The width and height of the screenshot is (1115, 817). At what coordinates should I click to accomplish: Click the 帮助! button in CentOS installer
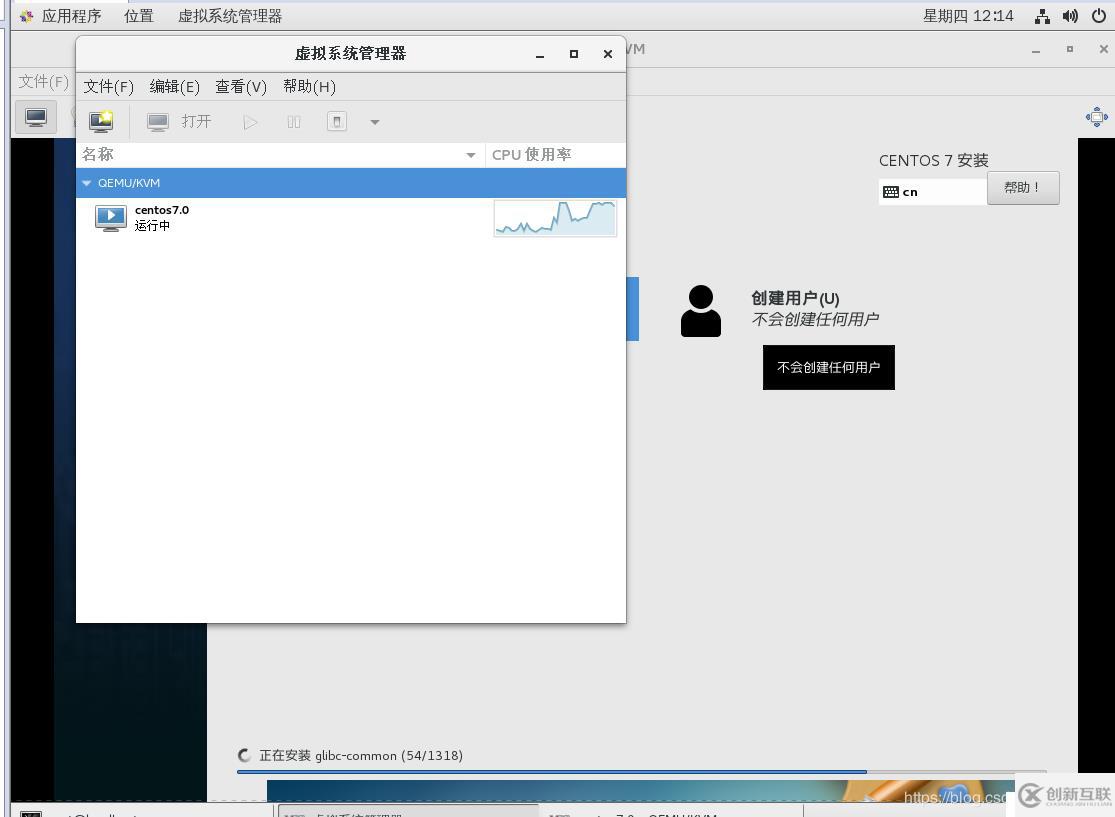coord(1023,188)
